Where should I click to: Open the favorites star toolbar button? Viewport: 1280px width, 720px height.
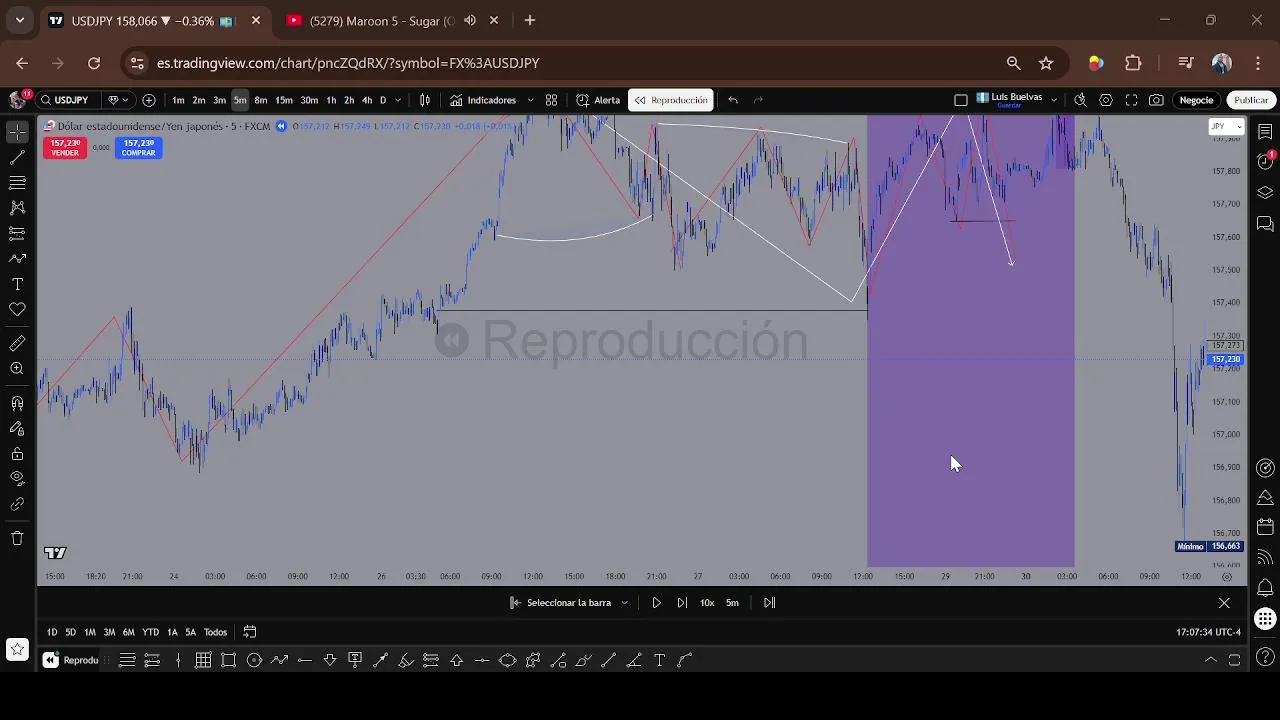[17, 649]
